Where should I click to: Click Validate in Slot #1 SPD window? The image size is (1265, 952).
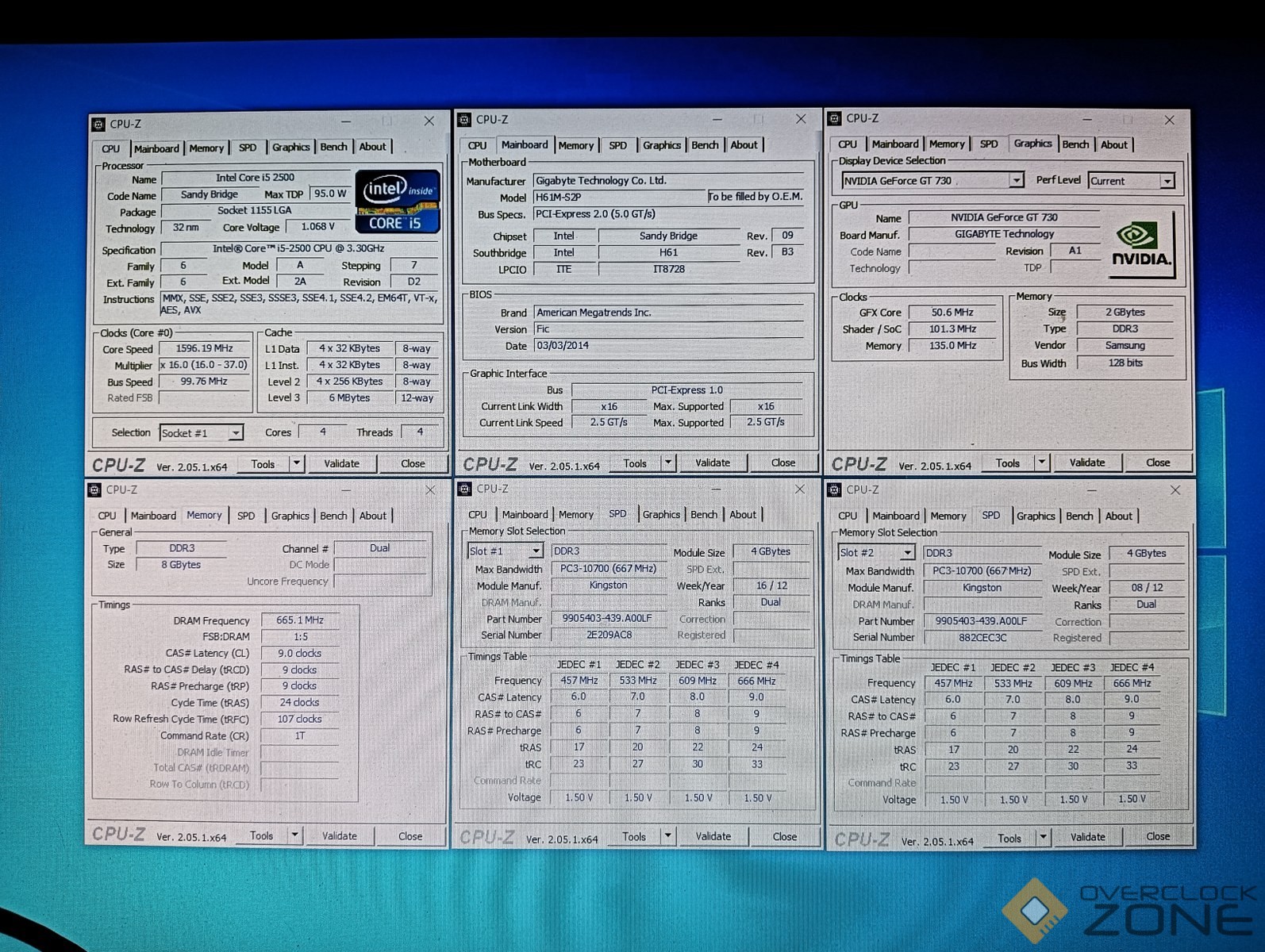(x=713, y=836)
